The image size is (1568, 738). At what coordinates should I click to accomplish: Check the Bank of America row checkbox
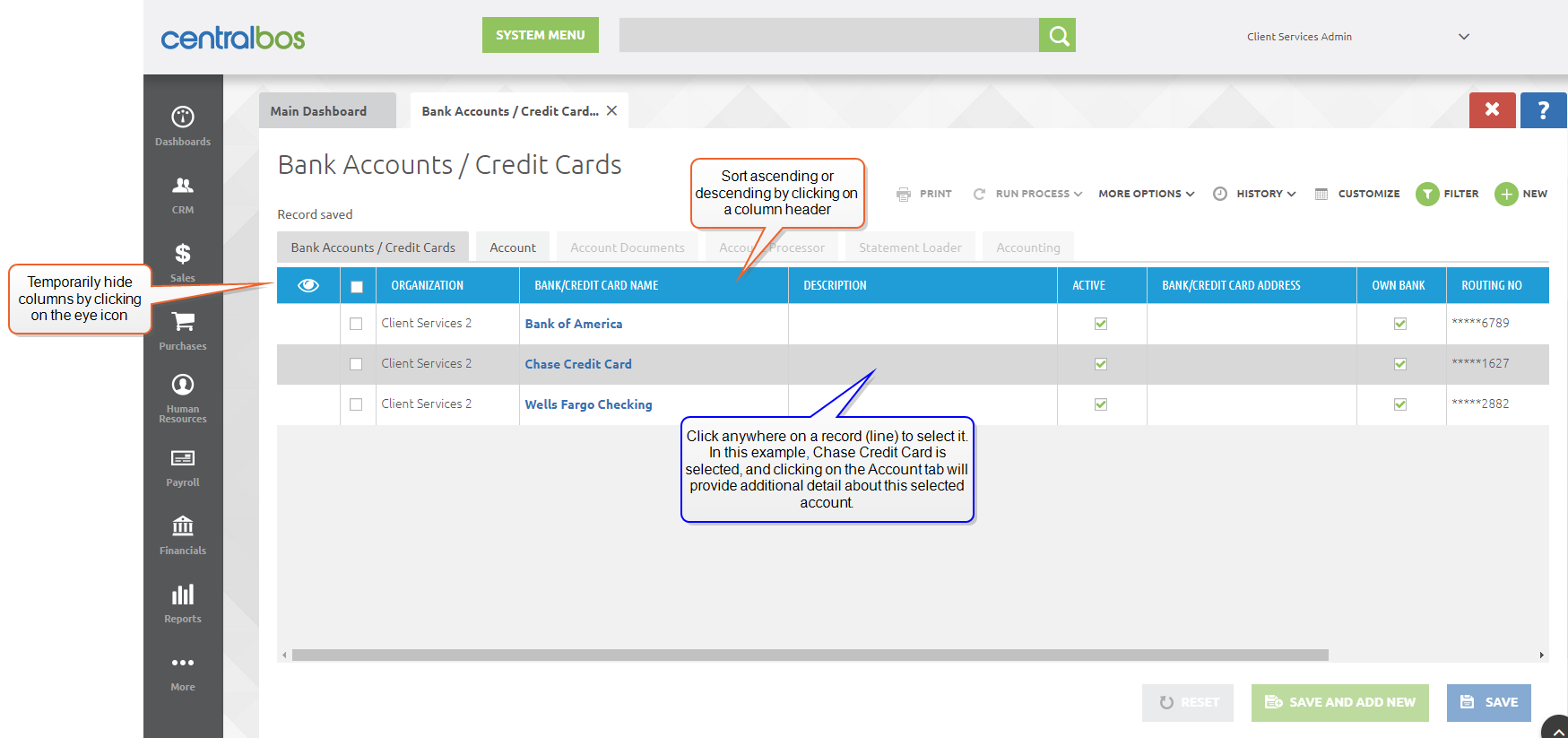point(356,324)
